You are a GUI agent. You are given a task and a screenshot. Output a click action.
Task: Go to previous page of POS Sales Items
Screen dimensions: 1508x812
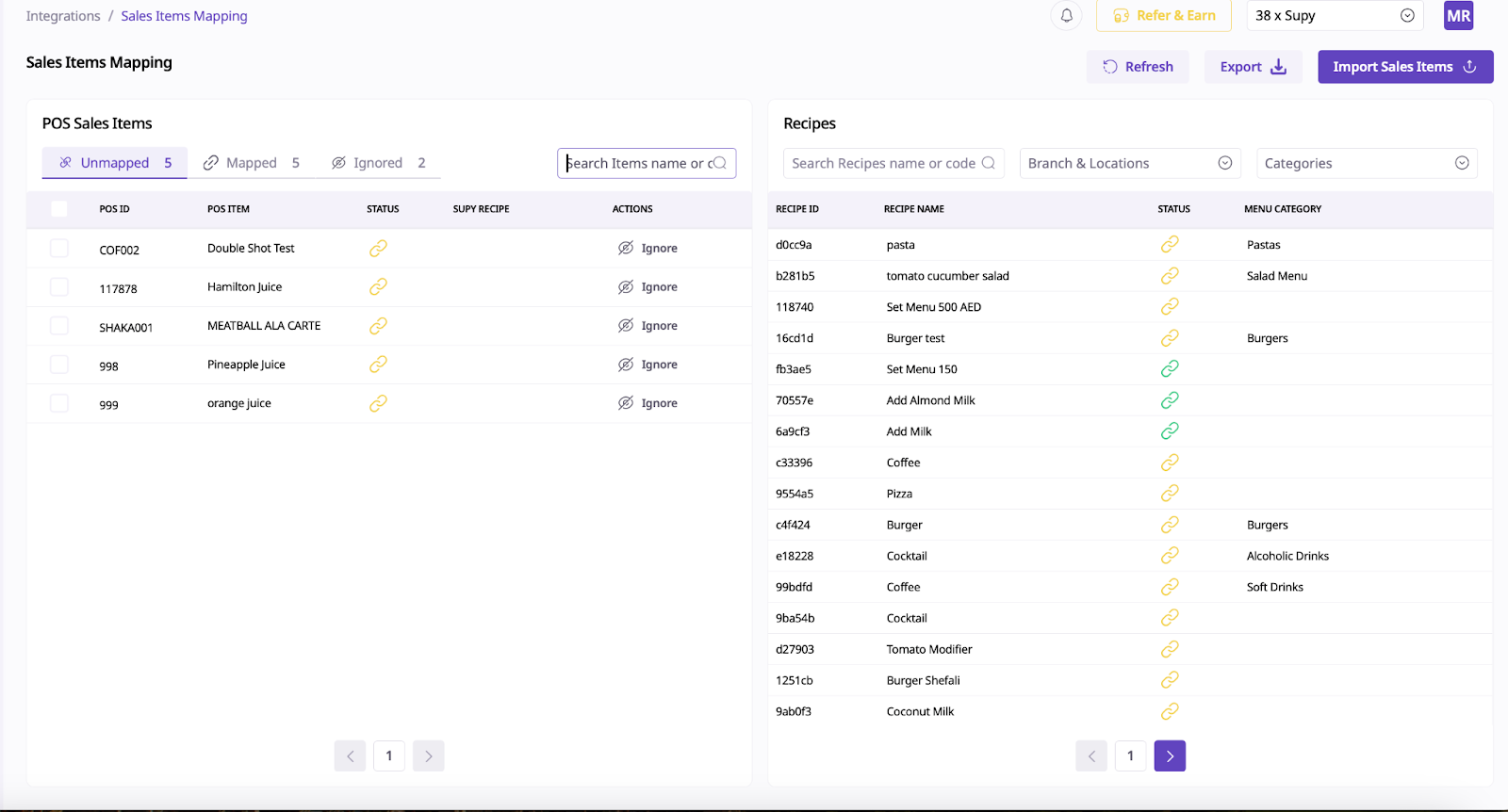[x=350, y=755]
